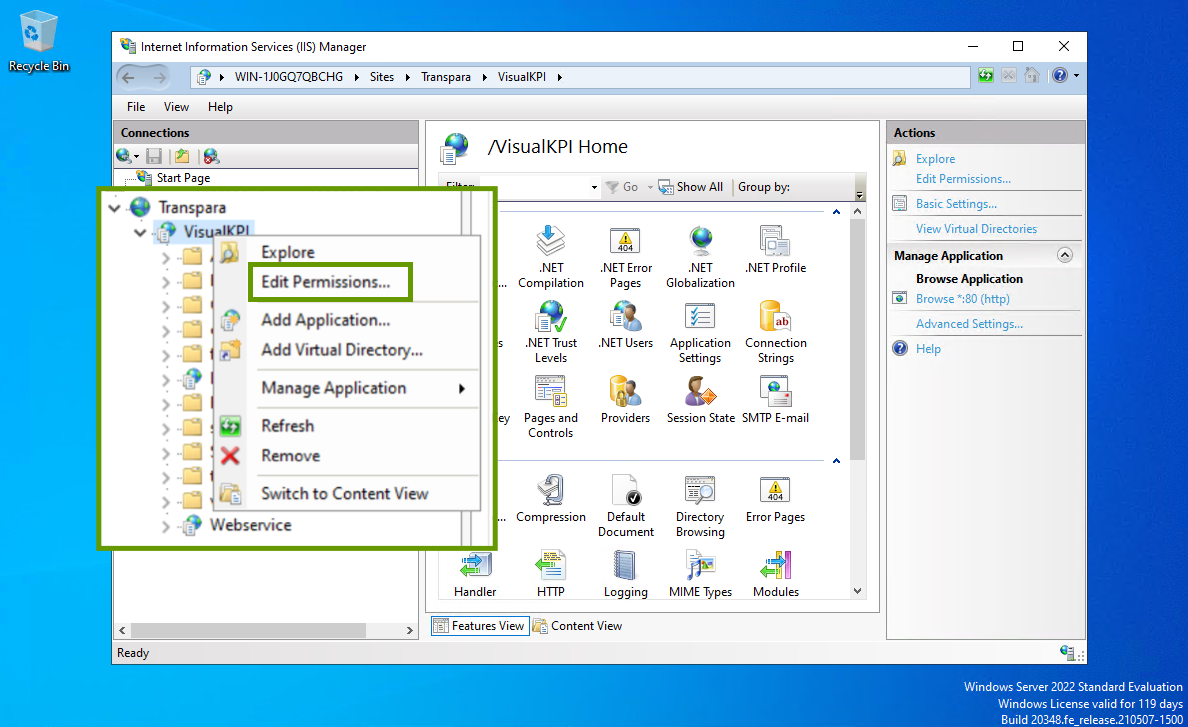Click the Browse *:80 (http) link
This screenshot has height=727, width=1188.
pos(962,299)
